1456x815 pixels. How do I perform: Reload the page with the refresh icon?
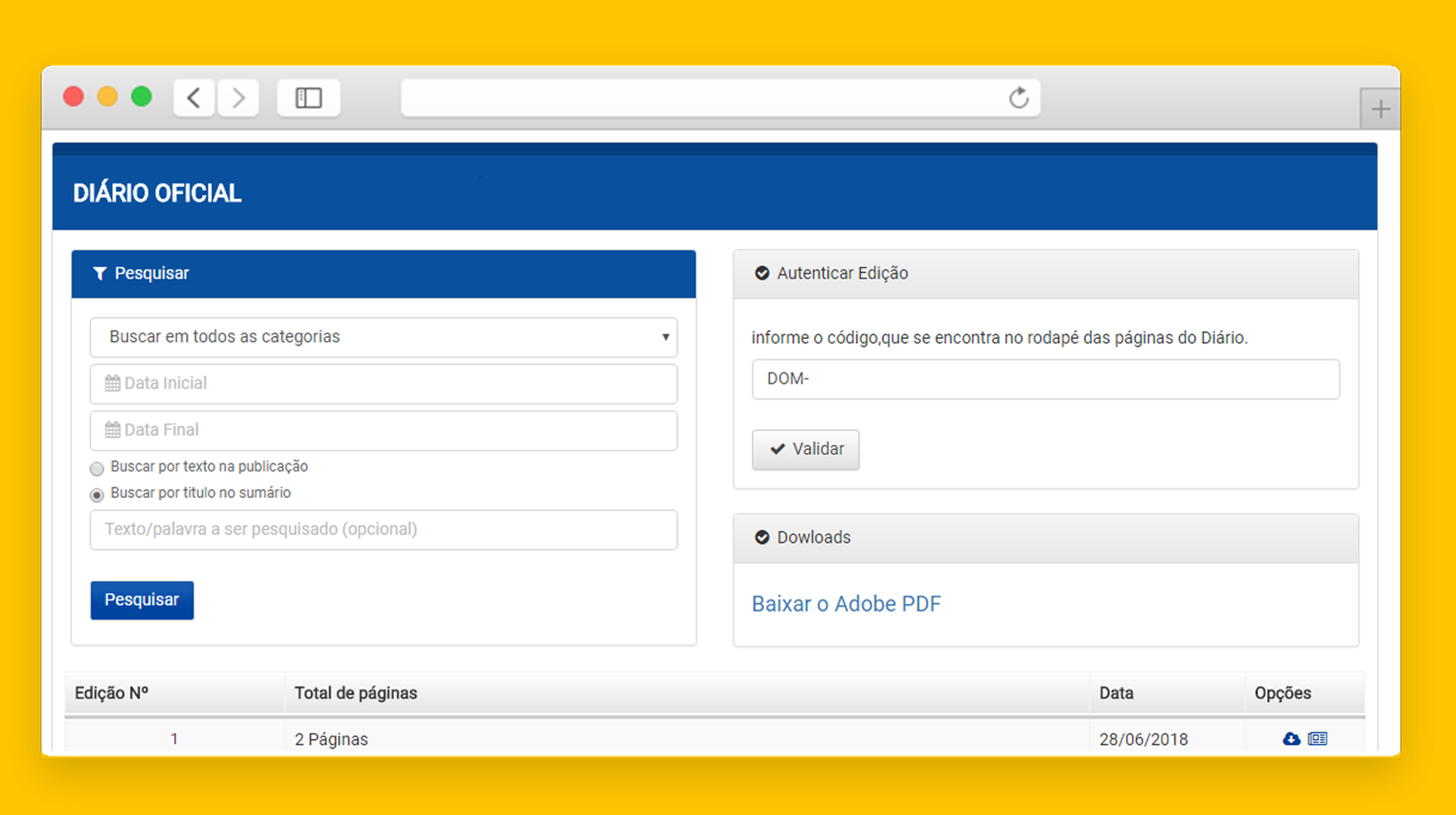1019,98
